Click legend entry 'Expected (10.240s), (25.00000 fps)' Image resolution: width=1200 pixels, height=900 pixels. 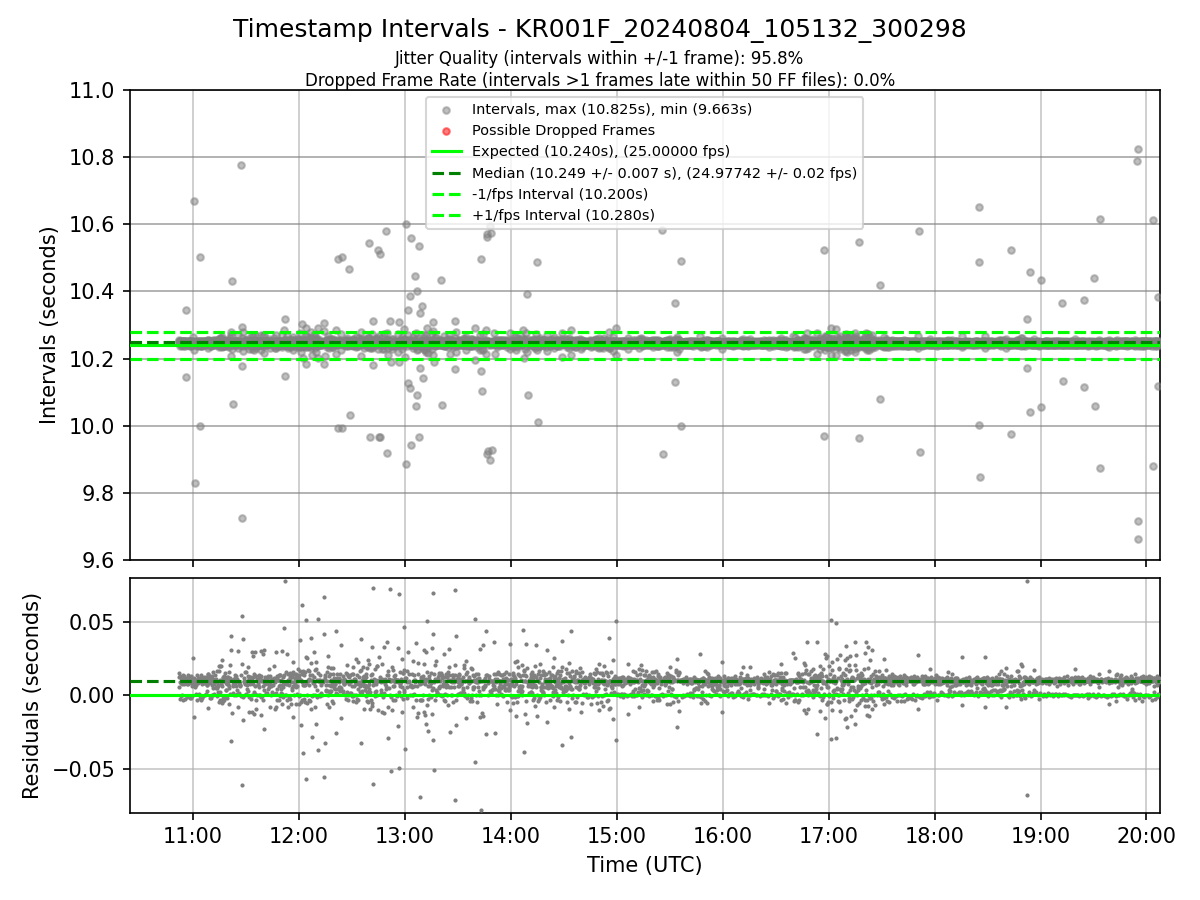point(601,151)
